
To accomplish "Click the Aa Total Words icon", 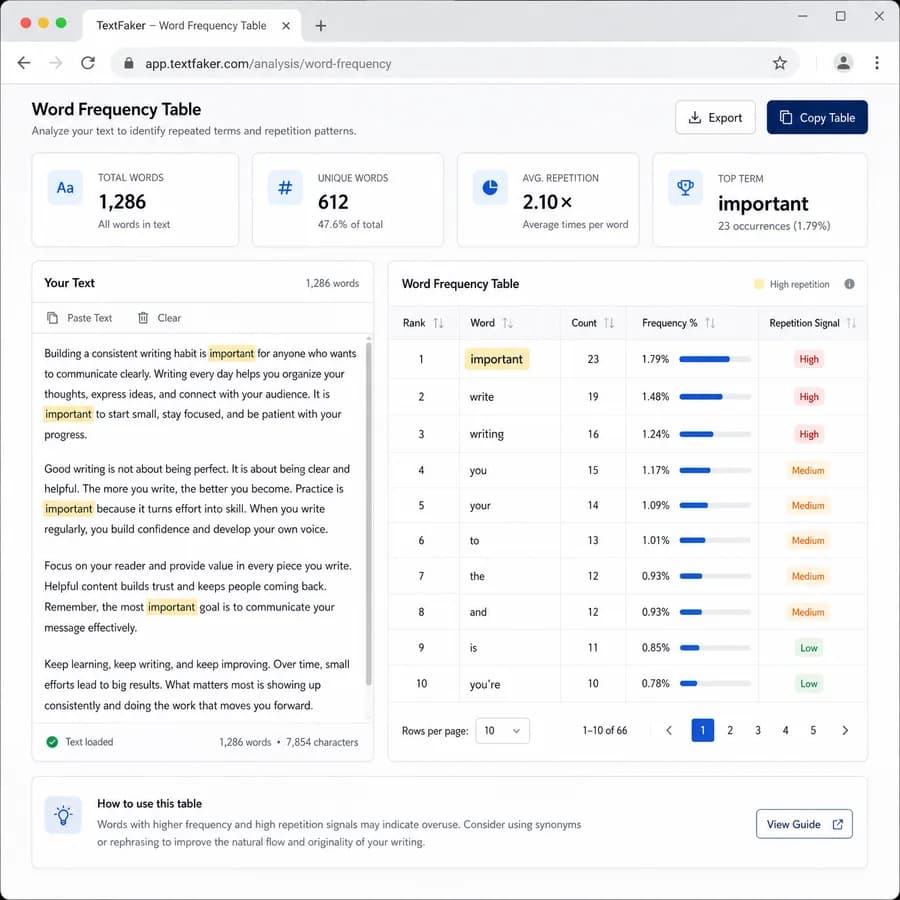I will click(65, 188).
